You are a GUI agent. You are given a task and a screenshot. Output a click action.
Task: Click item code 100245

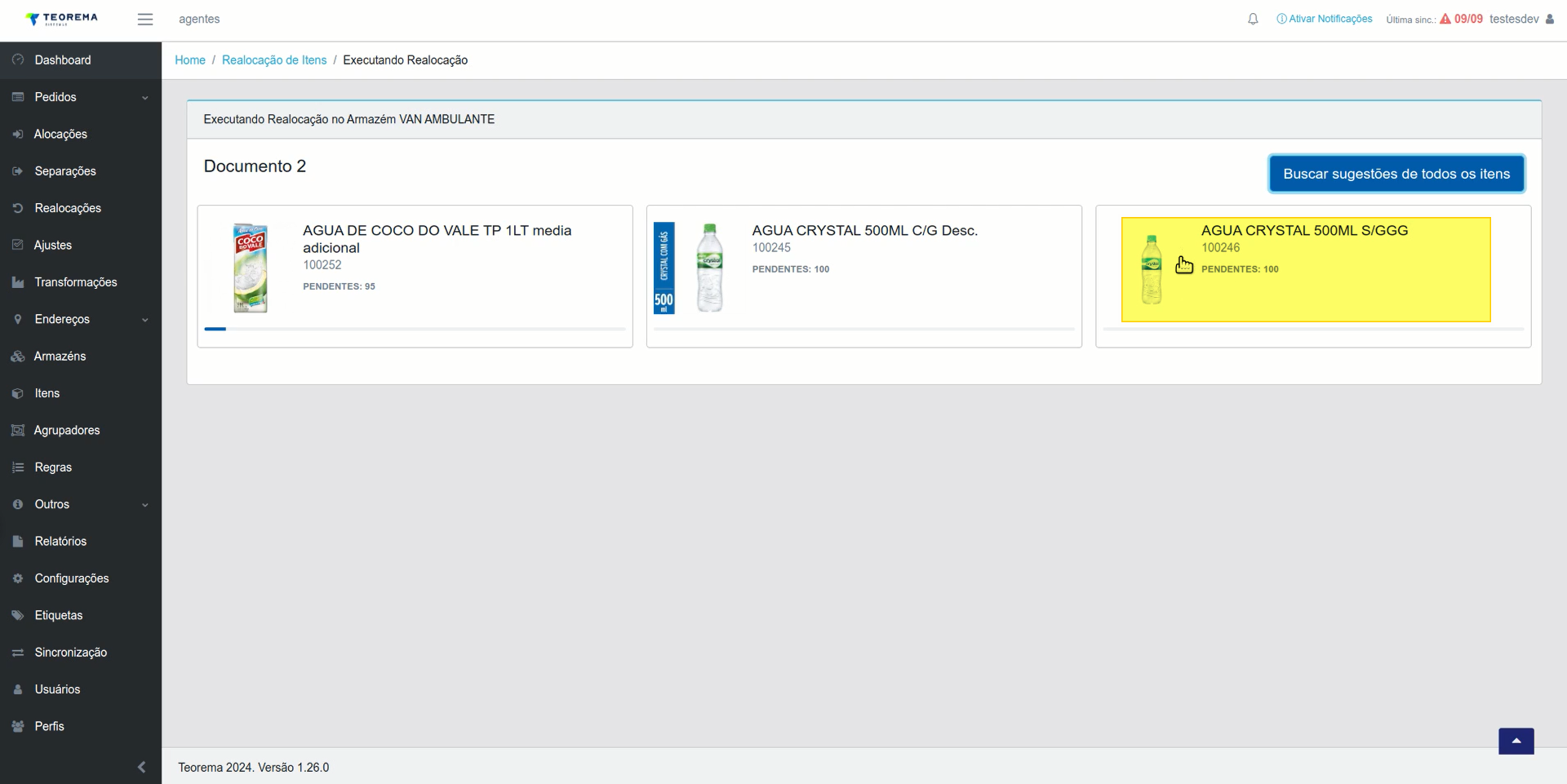tap(771, 248)
